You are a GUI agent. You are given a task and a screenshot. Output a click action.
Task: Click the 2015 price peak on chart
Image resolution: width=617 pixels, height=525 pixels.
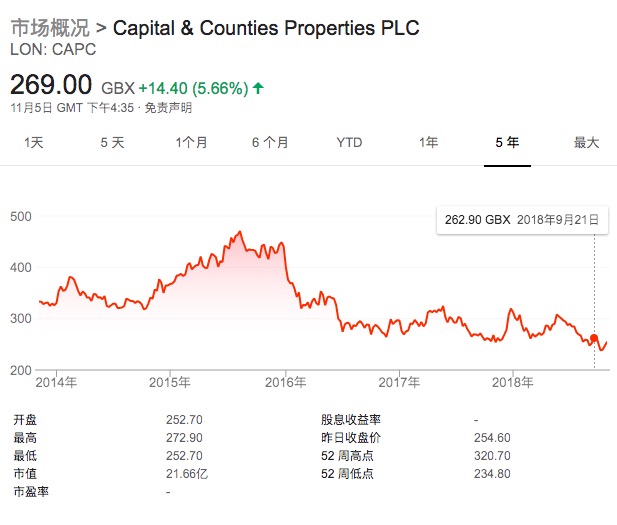(240, 233)
